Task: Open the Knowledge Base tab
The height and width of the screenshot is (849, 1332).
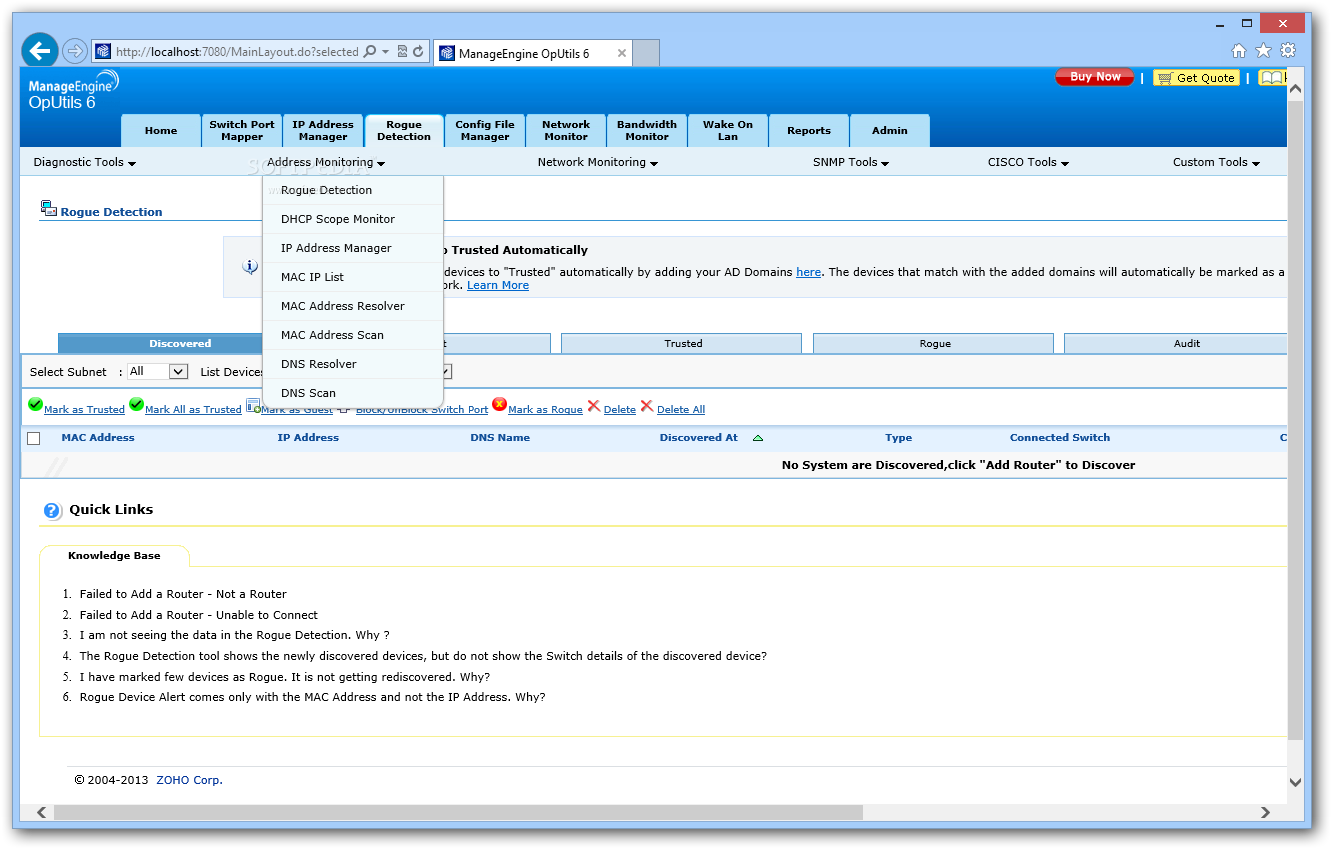Action: pyautogui.click(x=114, y=556)
